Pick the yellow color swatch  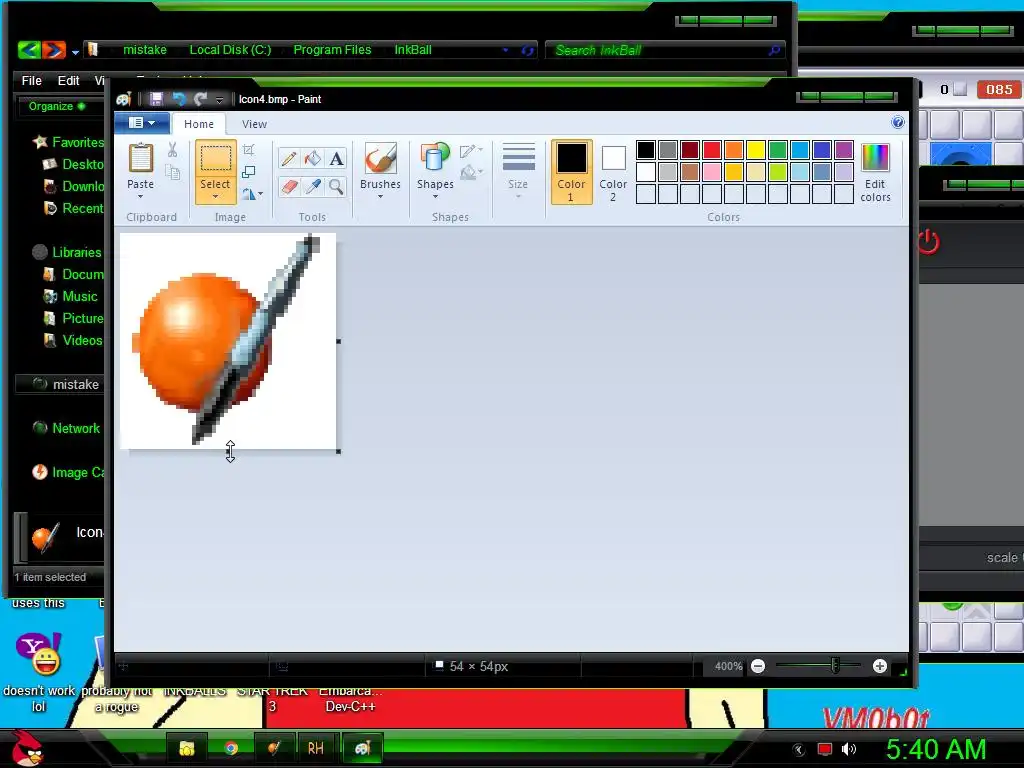pos(756,150)
